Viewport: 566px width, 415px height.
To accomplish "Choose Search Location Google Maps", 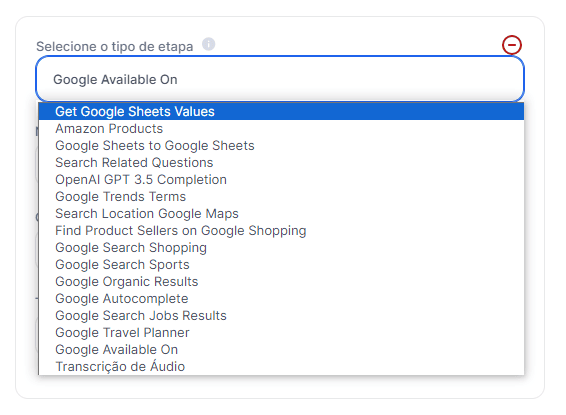I will [x=281, y=213].
